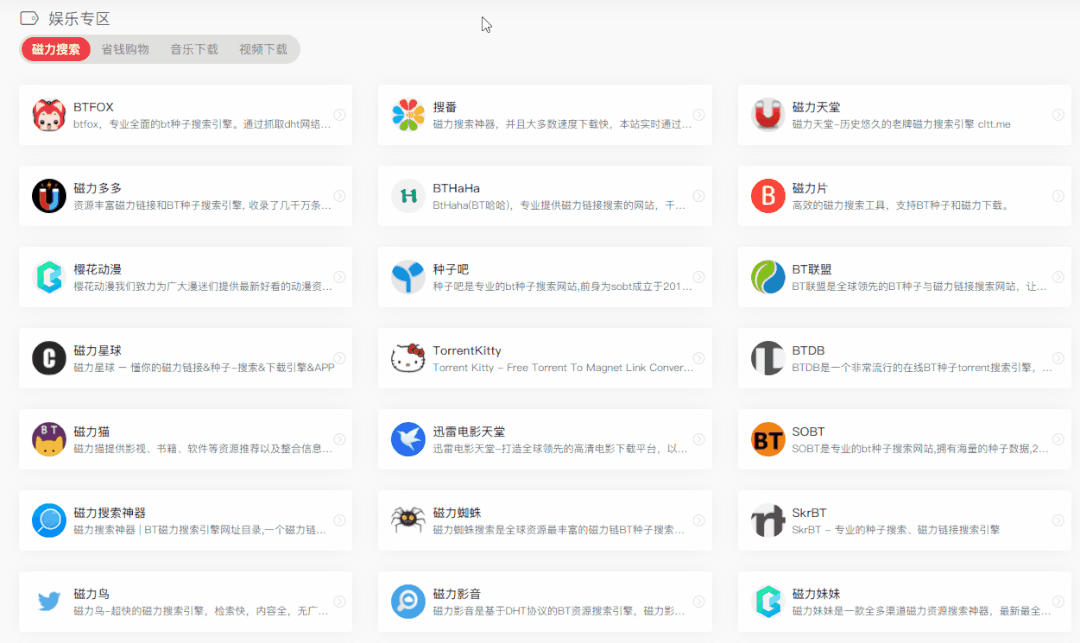The width and height of the screenshot is (1080, 643).
Task: Click the 磁力多多 magnet icon
Action: [49, 196]
